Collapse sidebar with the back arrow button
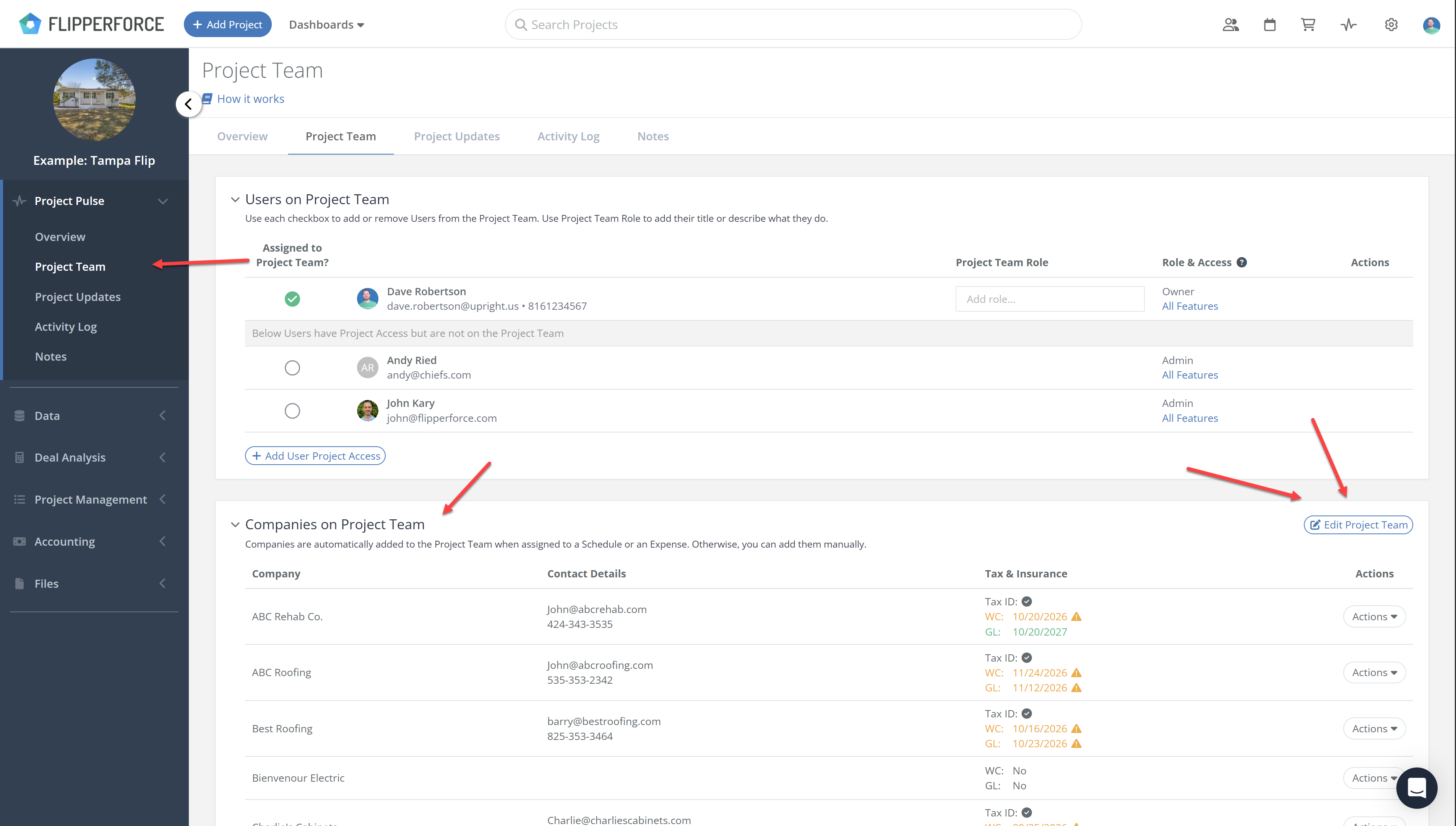The image size is (1456, 826). (188, 104)
